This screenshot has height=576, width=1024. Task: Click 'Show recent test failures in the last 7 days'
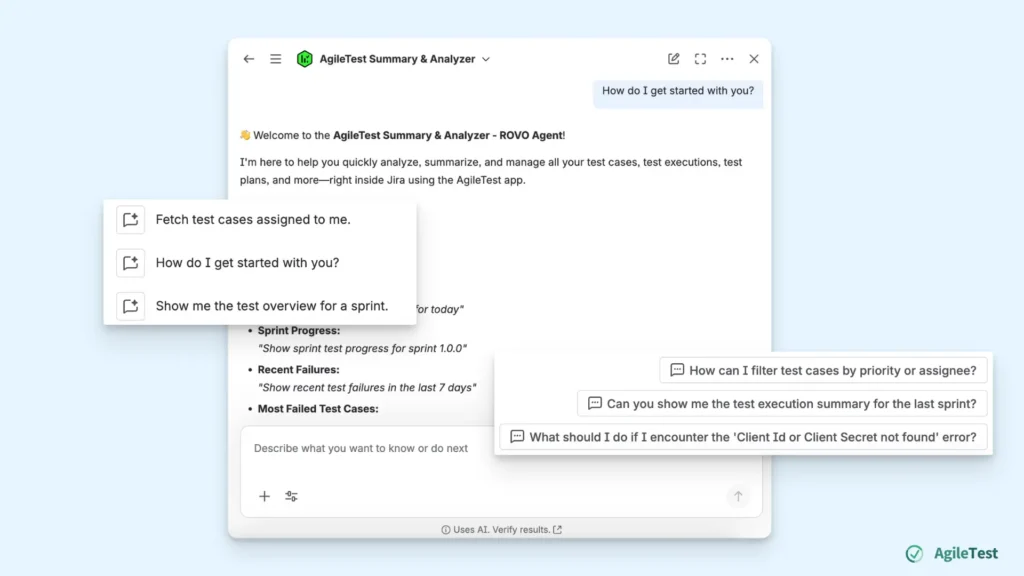coord(367,387)
